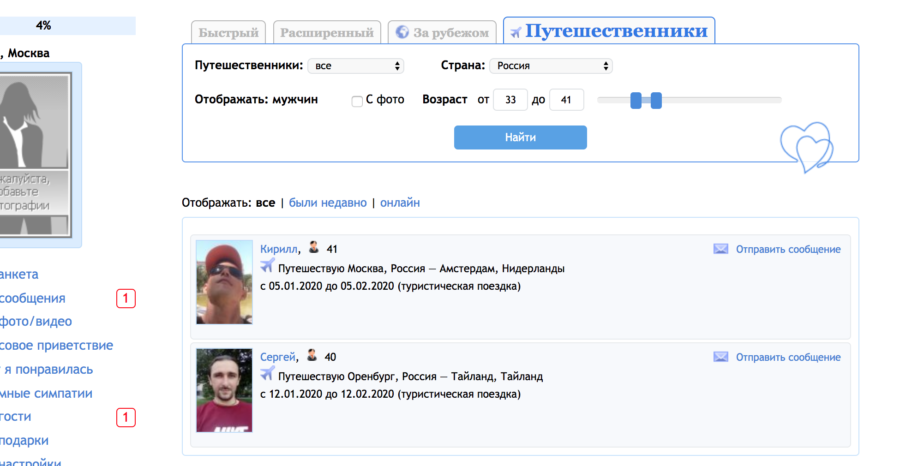Screen dimensions: 900x466
Task: Open the За рубежом tab
Action: click(x=442, y=32)
